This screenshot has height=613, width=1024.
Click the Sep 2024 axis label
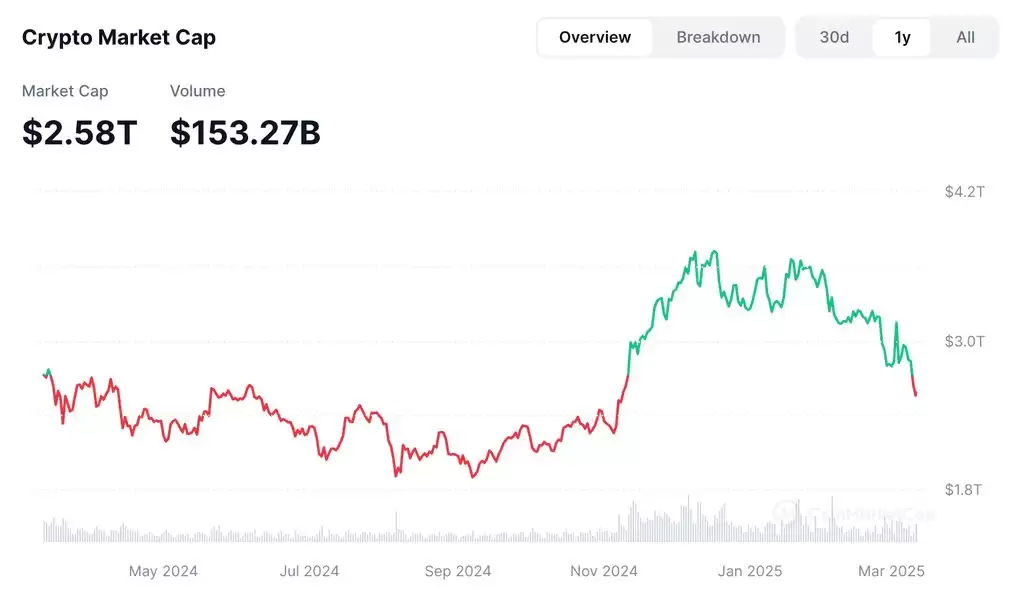pos(458,571)
